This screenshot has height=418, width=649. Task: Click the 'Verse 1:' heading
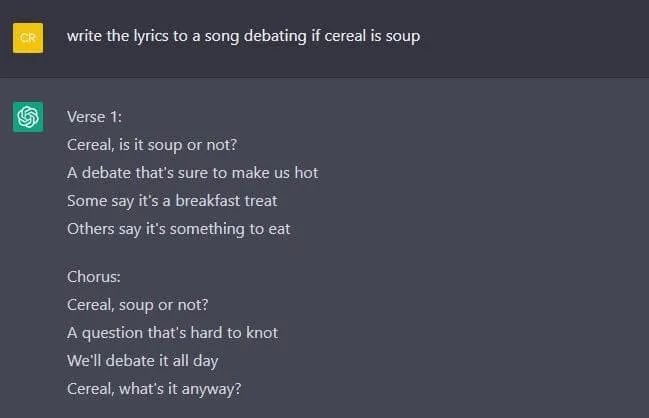point(94,117)
